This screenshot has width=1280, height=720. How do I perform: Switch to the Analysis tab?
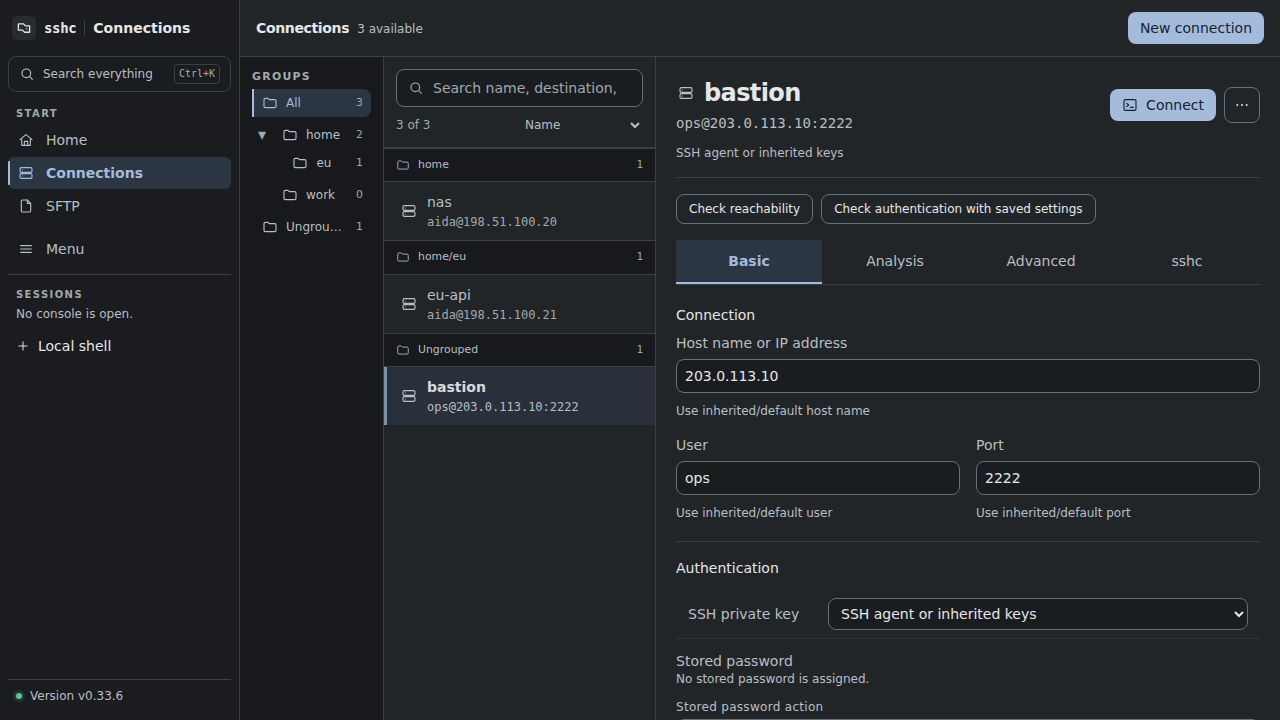coord(895,261)
